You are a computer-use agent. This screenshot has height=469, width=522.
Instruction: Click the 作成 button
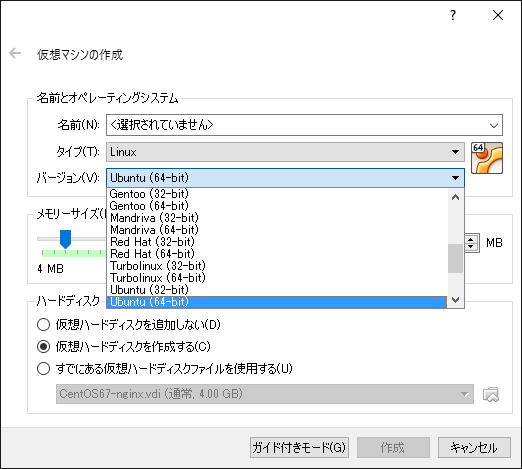pos(393,447)
